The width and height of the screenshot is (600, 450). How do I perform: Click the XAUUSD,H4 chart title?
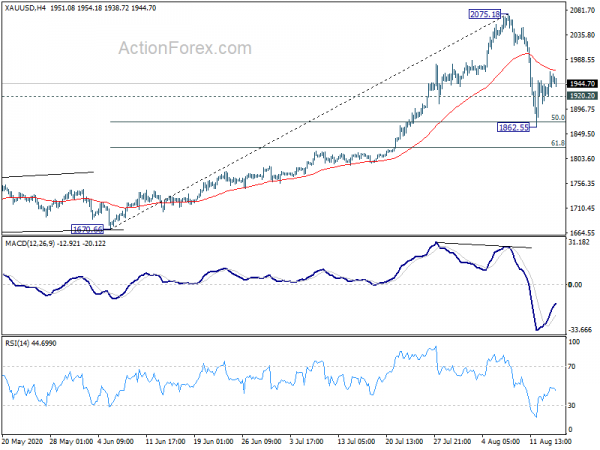click(x=25, y=8)
